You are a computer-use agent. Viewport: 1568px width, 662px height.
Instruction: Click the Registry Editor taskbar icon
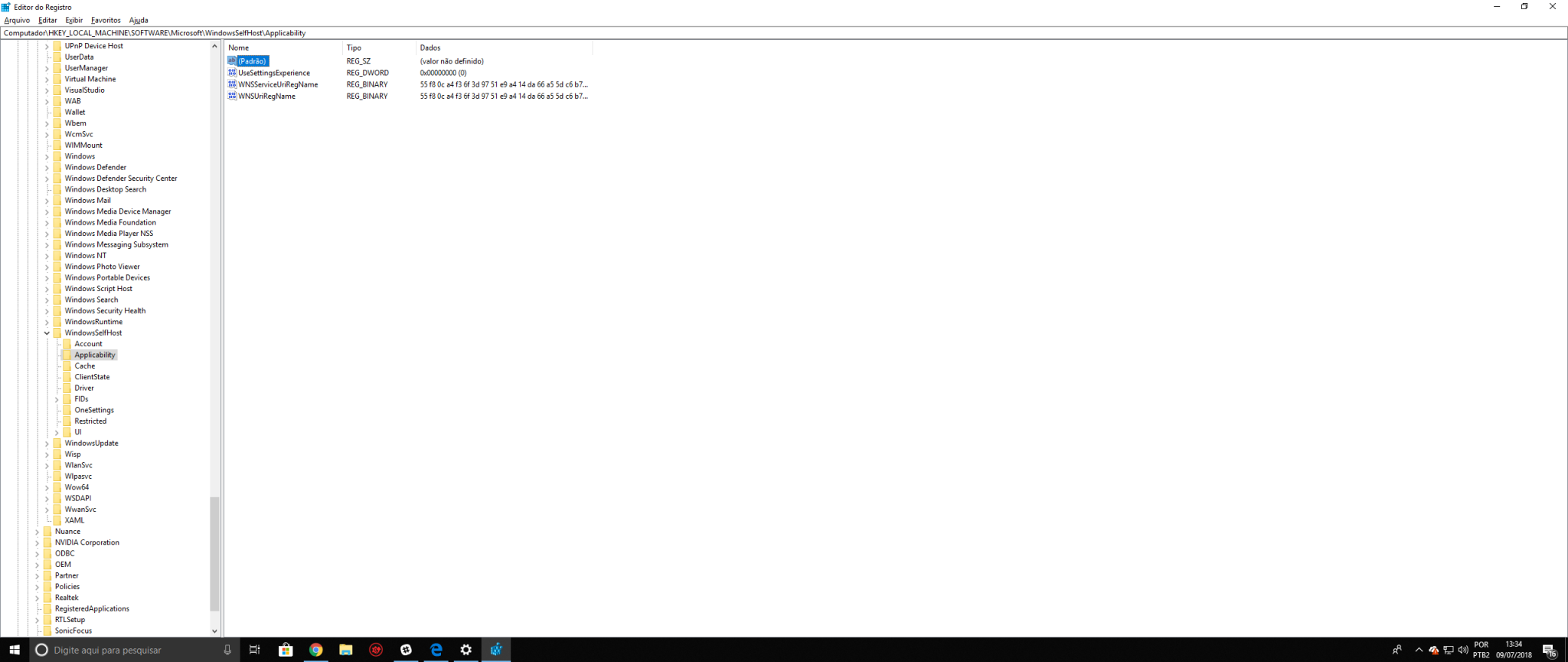496,650
